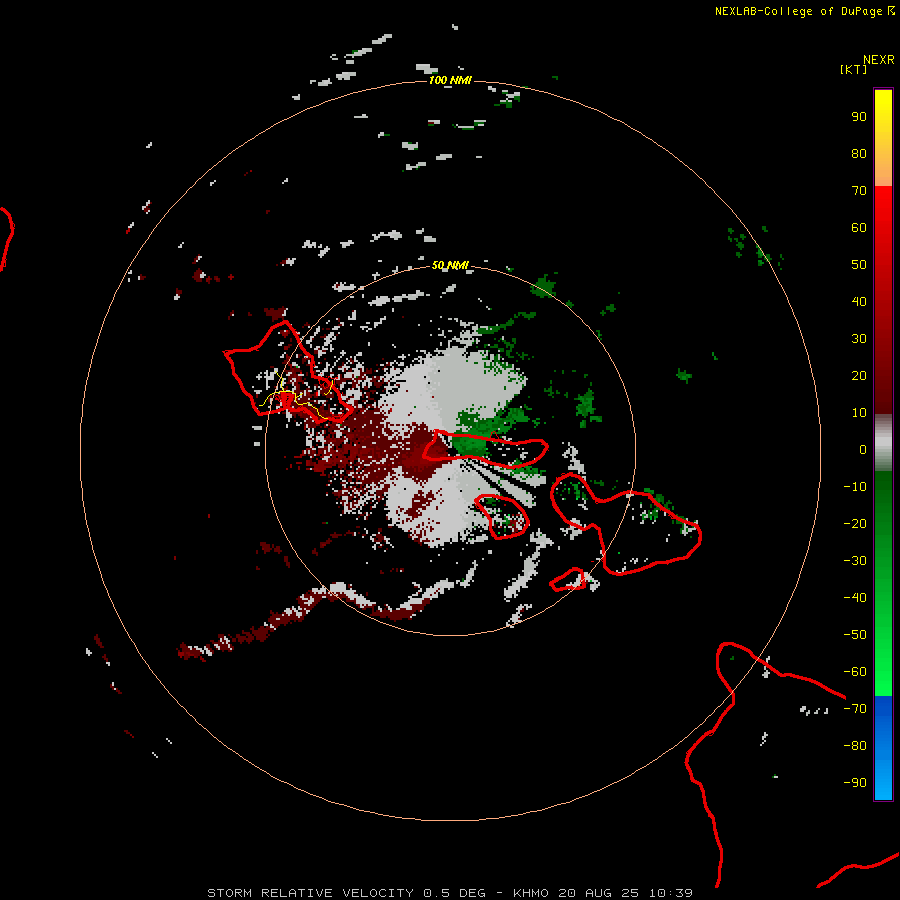900x900 pixels.
Task: Click the 50 value on the velocity scale
Action: 859,265
